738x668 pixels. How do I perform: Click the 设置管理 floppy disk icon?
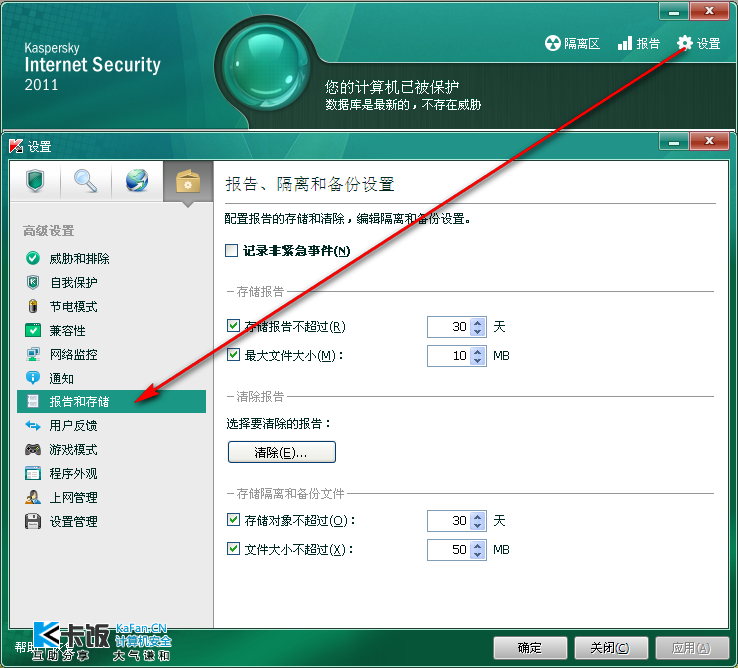[x=32, y=521]
